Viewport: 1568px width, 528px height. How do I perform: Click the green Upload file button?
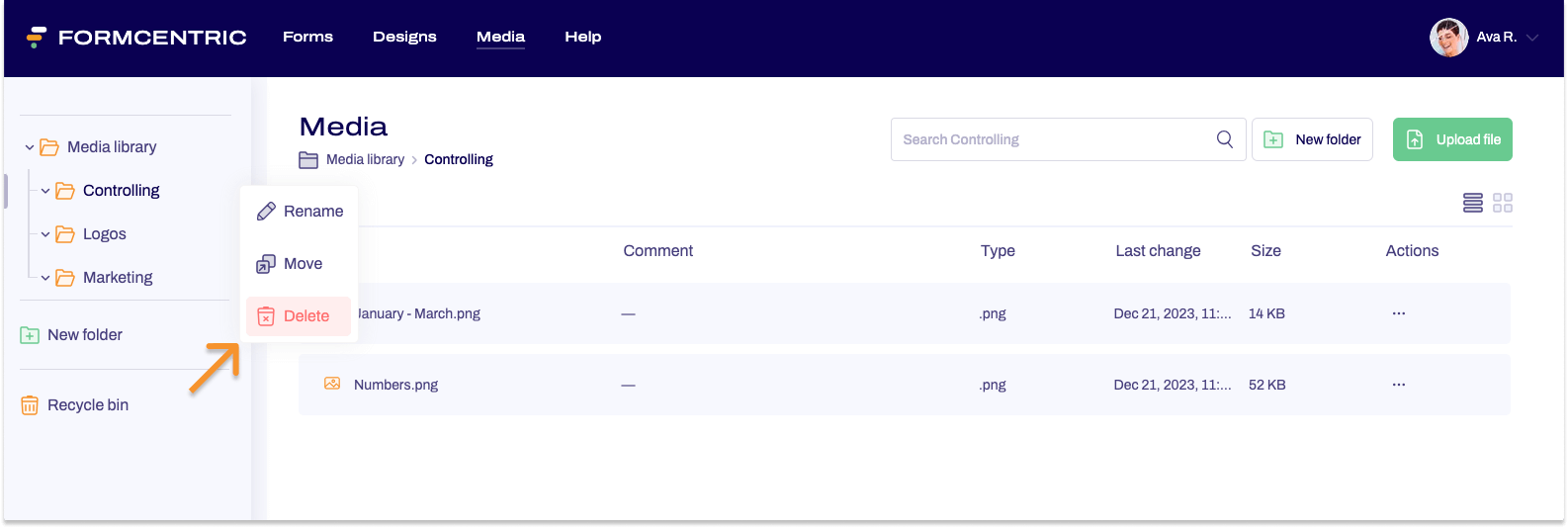[1451, 139]
